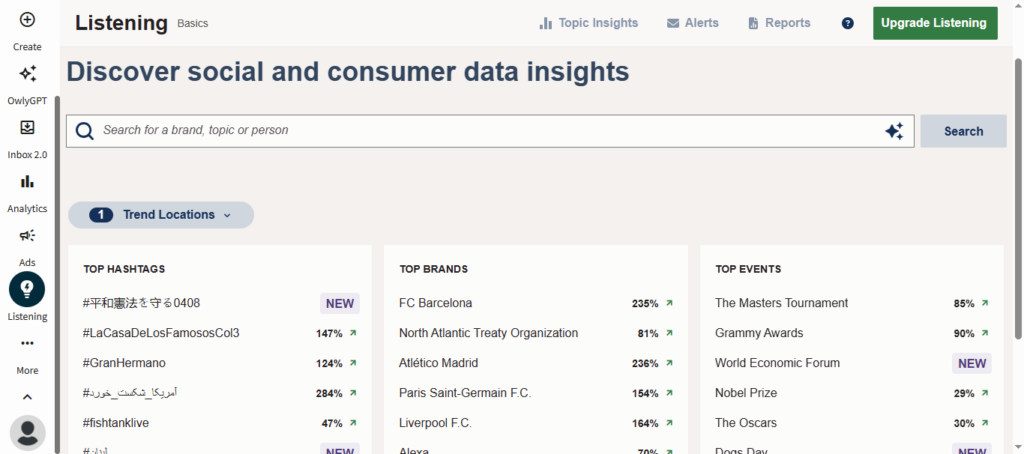1024x454 pixels.
Task: Click the Upgrade Listening button
Action: pyautogui.click(x=935, y=23)
